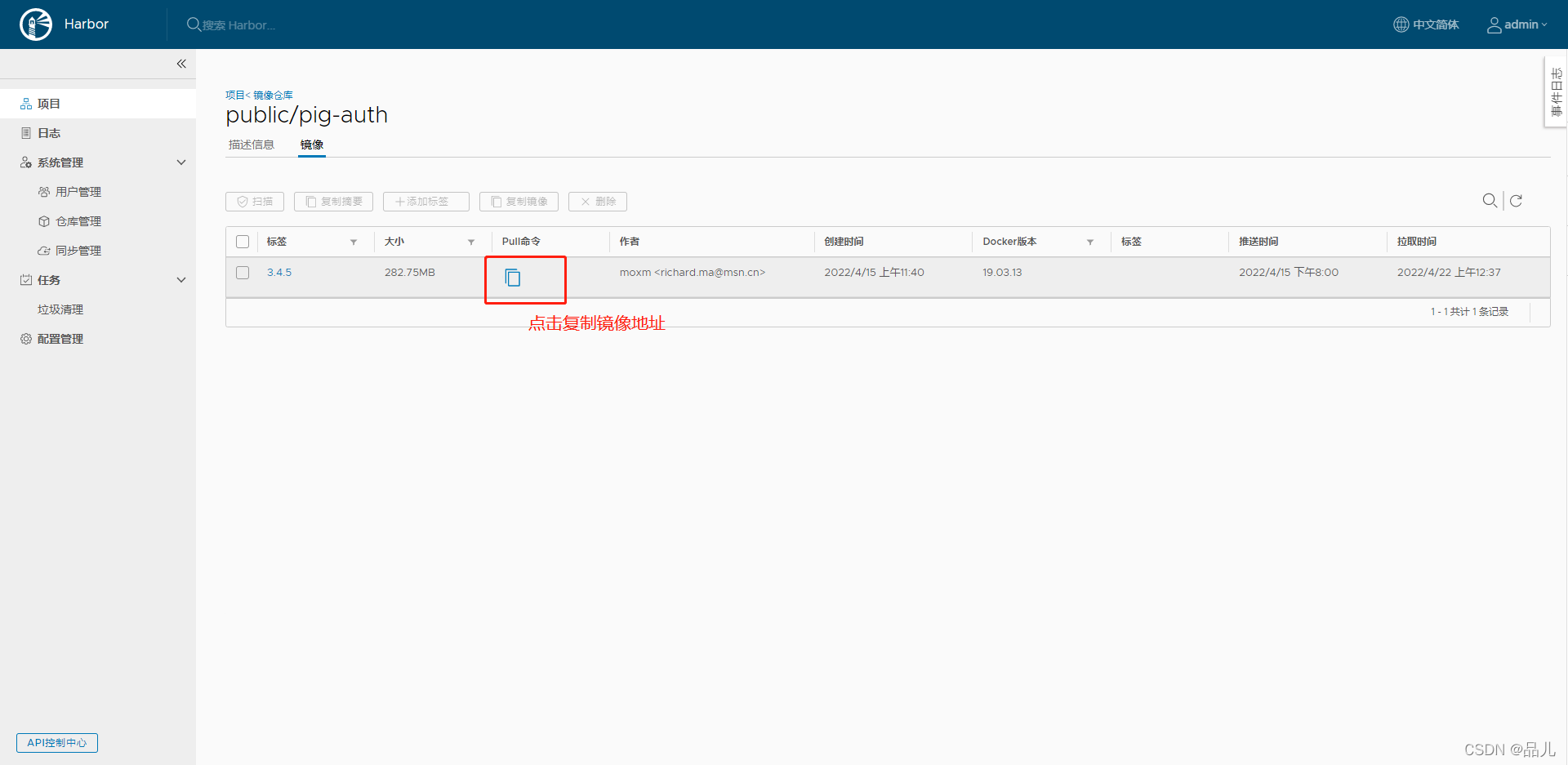Screen dimensions: 1568x765
Task: Click the search icon in header
Action: coord(194,24)
